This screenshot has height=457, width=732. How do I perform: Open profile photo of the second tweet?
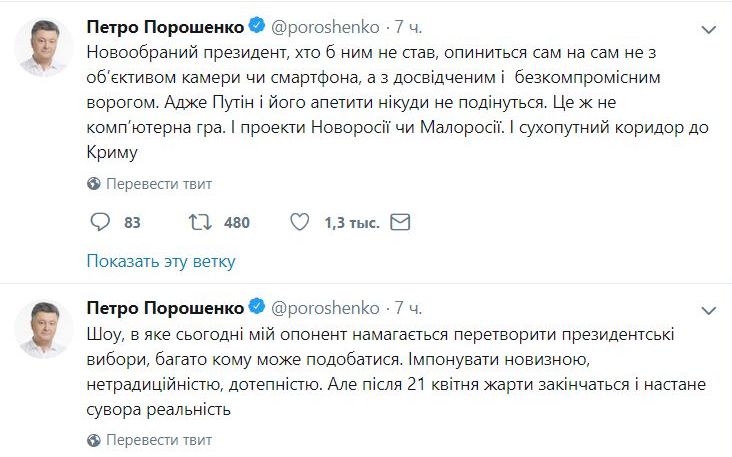click(x=43, y=329)
